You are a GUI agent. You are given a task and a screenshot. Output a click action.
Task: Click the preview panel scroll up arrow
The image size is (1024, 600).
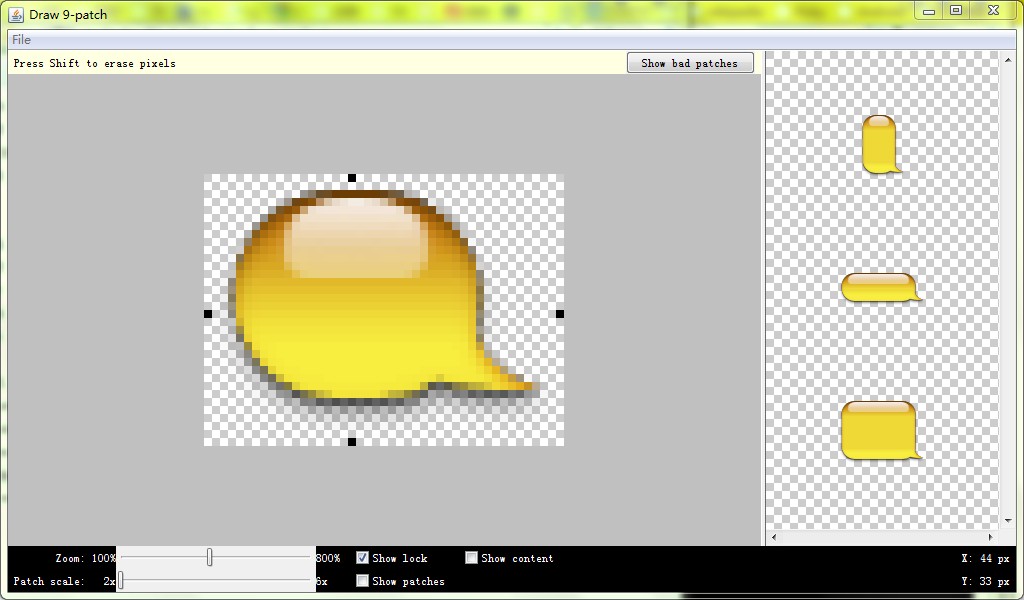[1008, 60]
